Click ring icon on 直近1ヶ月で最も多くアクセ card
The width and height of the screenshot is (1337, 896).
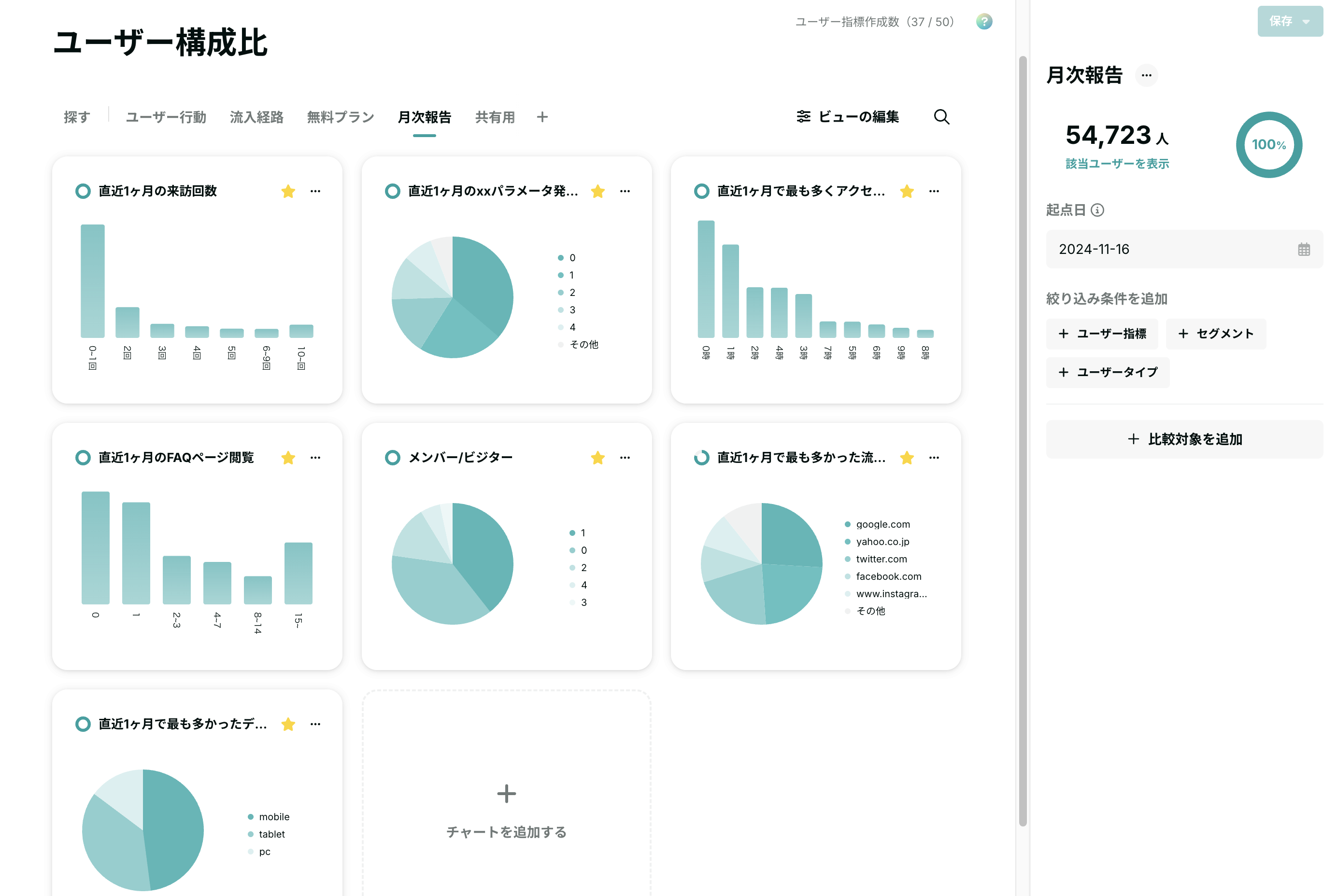coord(701,191)
